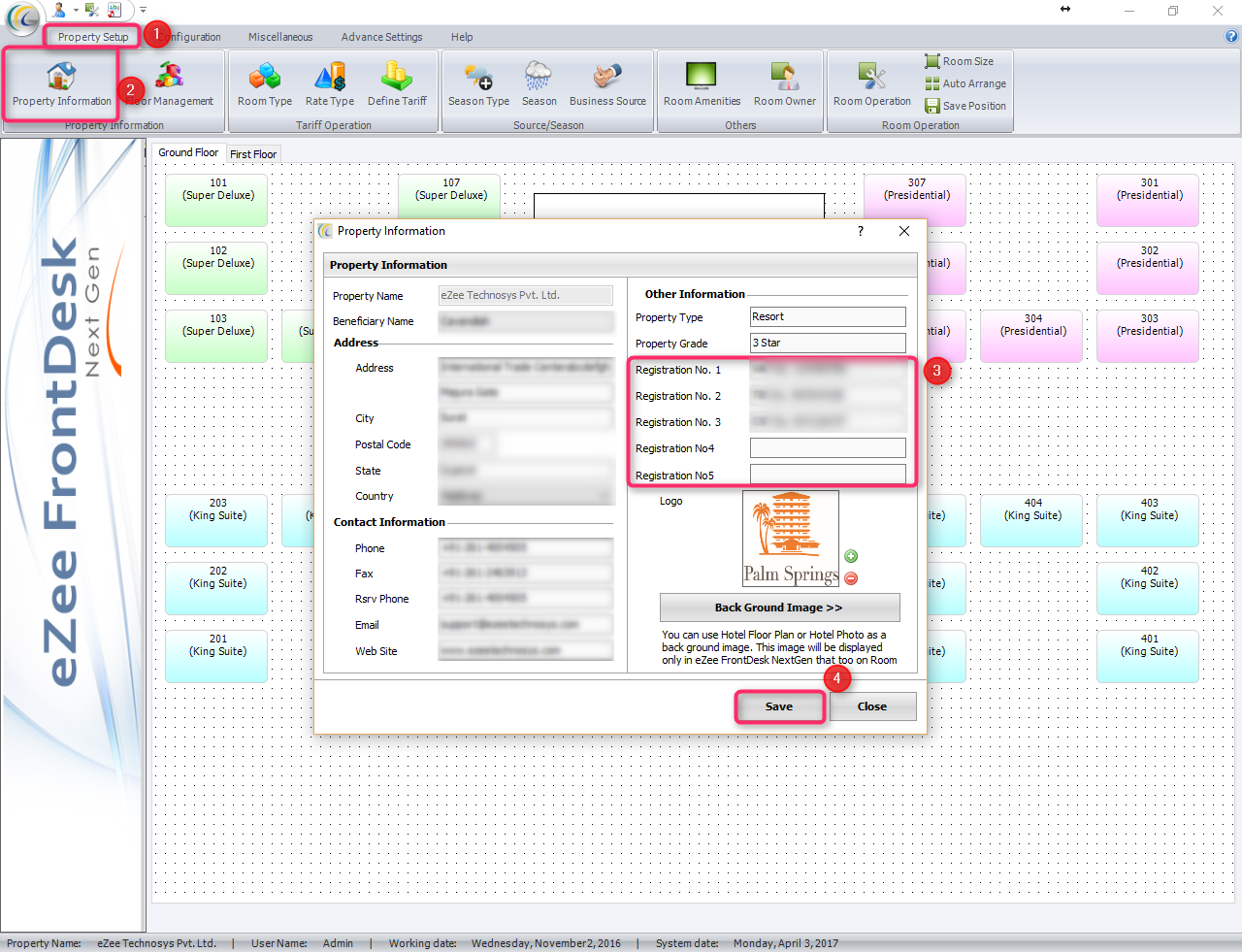Open quick access toolbar customize arrow

point(143,10)
